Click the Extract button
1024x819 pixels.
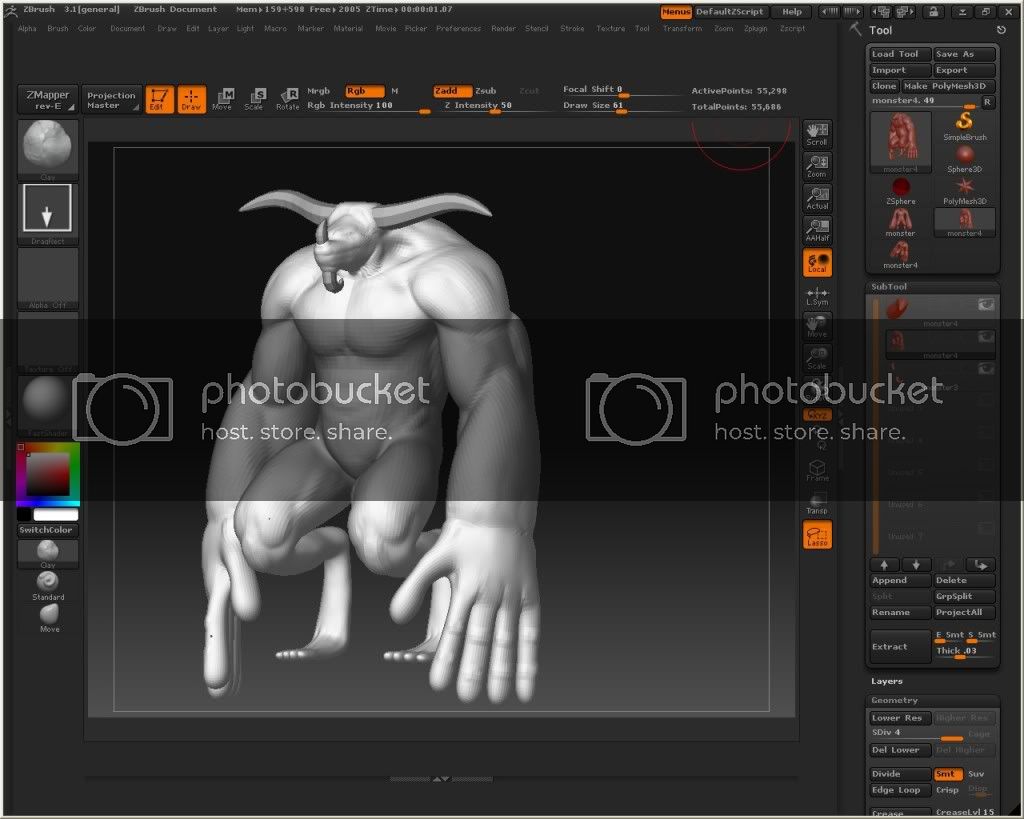(x=901, y=647)
